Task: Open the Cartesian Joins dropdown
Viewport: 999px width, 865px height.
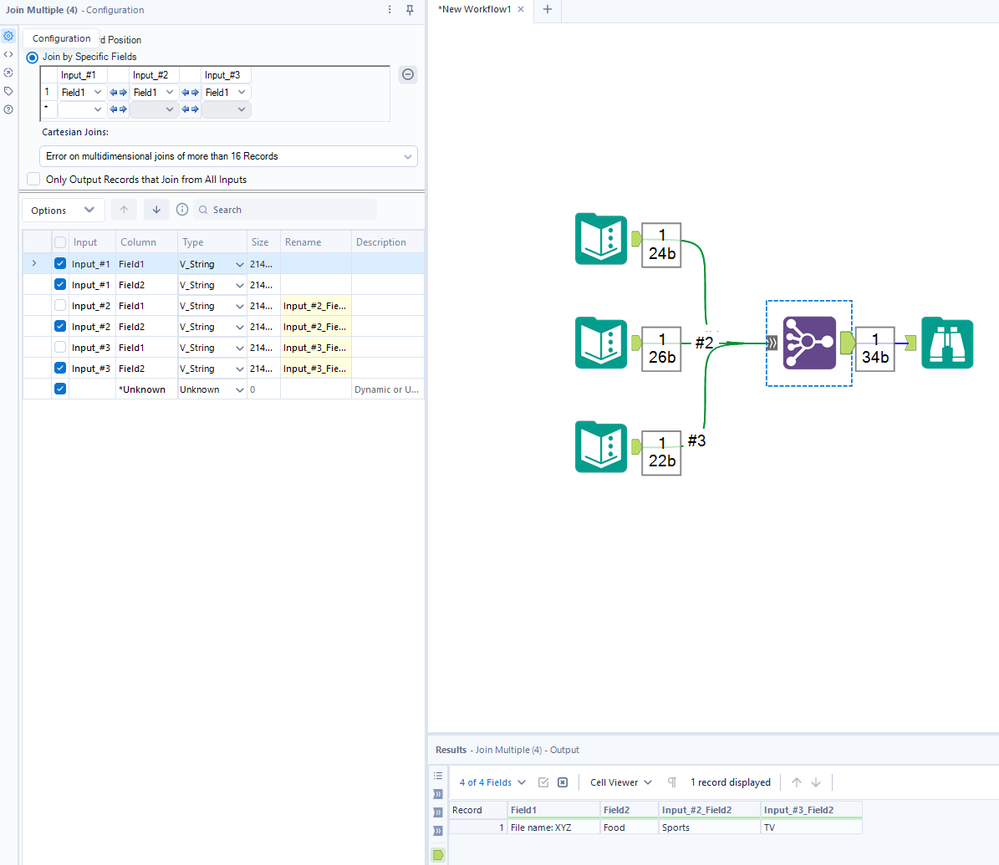Action: point(228,156)
